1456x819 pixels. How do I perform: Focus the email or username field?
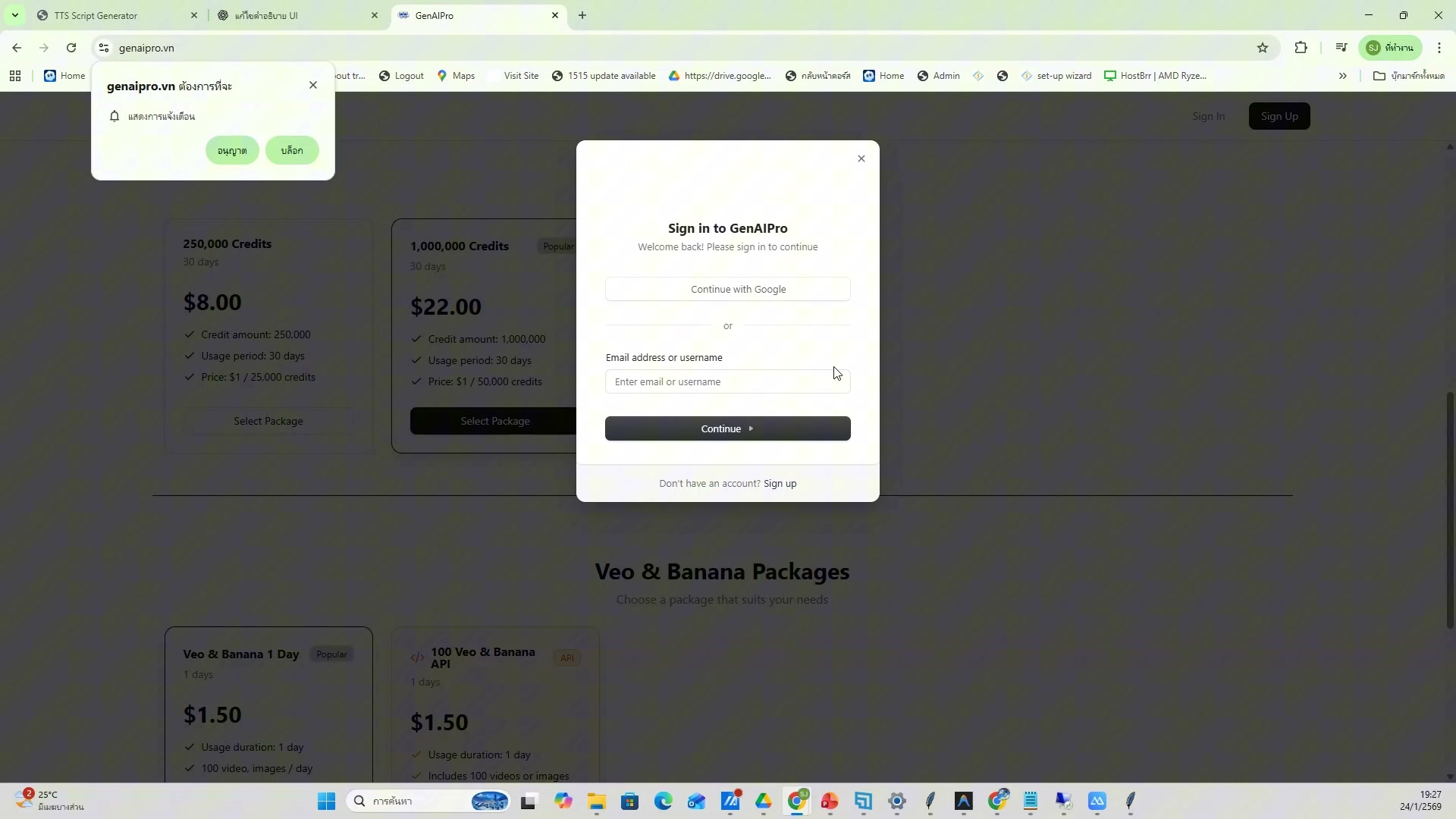(x=728, y=381)
